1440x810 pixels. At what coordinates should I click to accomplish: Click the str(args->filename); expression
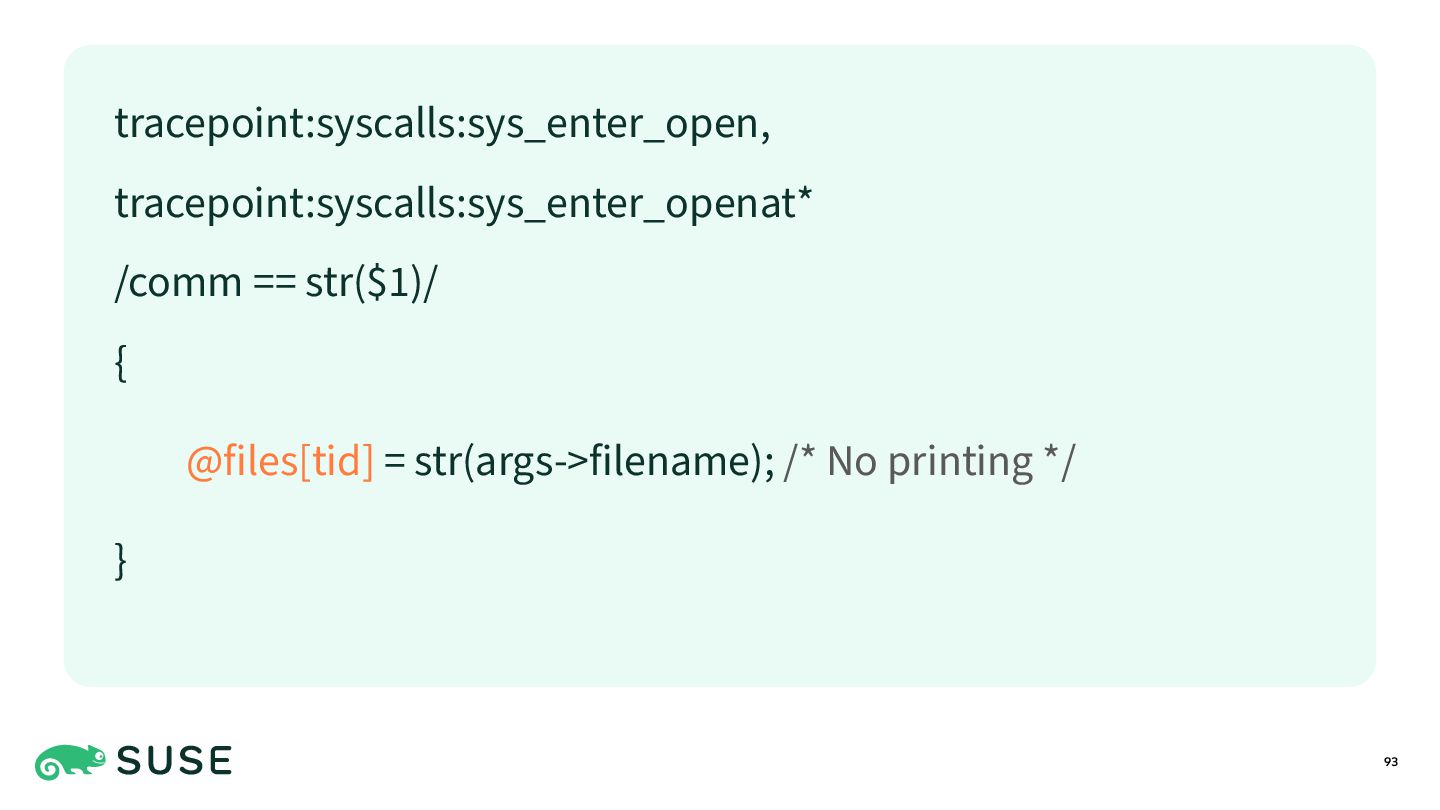click(594, 461)
